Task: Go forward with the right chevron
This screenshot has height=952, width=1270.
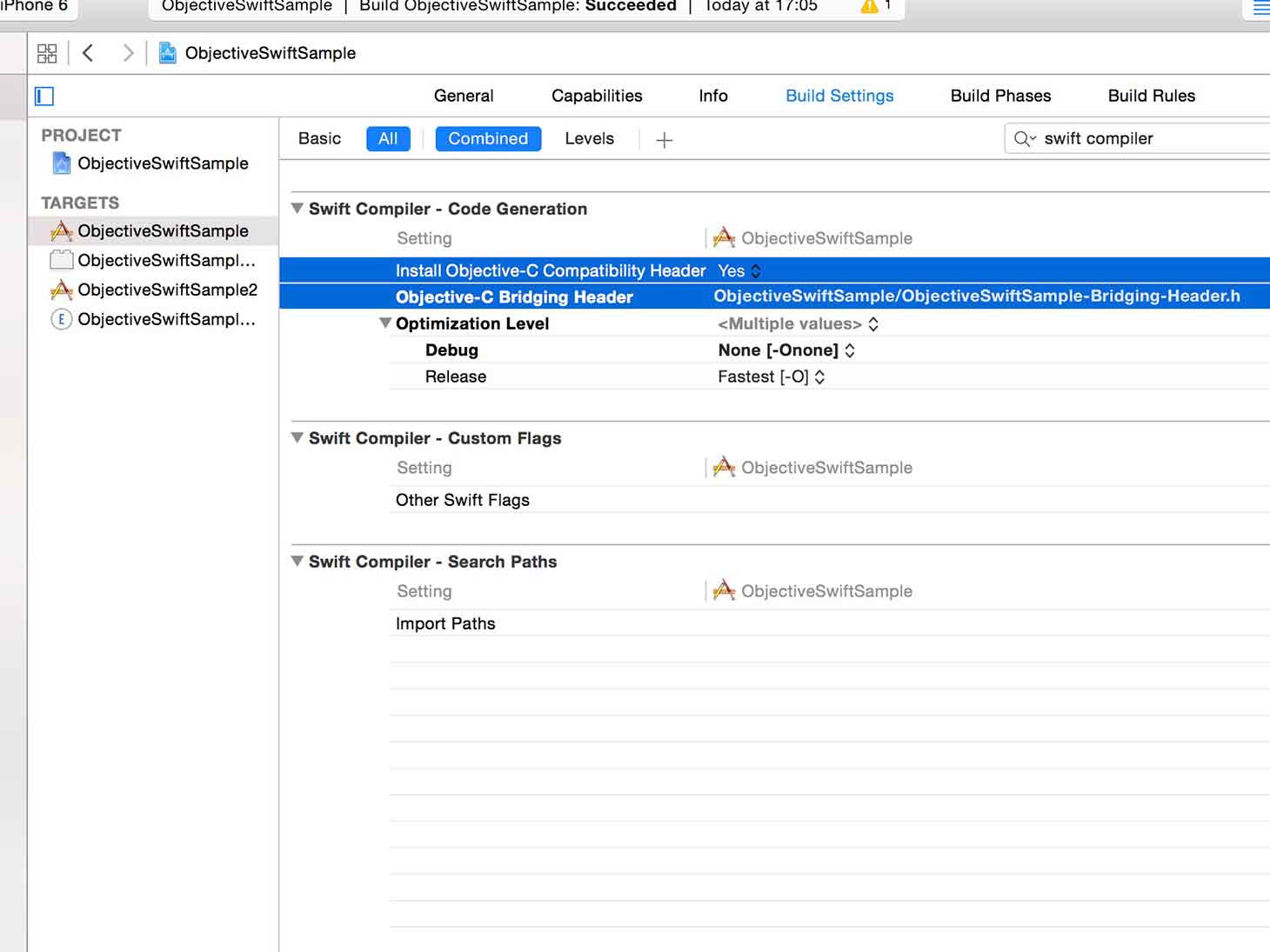Action: [x=128, y=53]
